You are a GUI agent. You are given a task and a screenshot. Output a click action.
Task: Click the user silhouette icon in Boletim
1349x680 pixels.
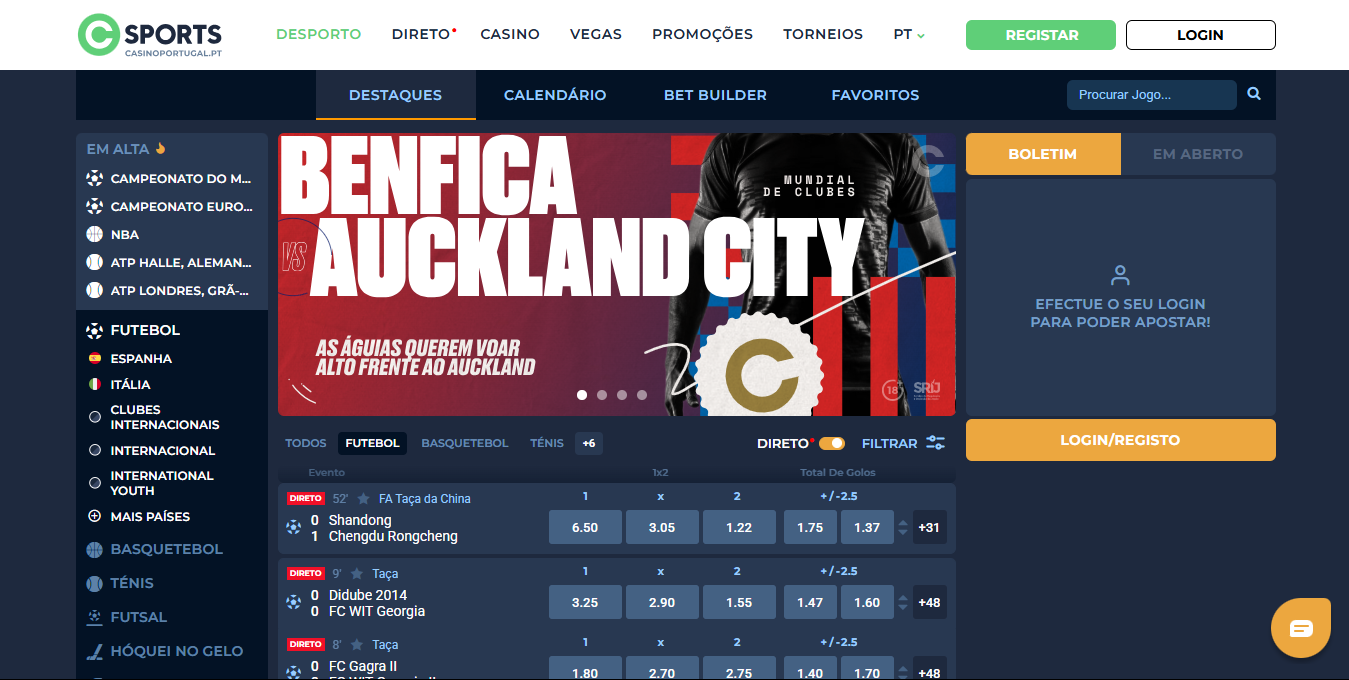coord(1120,275)
